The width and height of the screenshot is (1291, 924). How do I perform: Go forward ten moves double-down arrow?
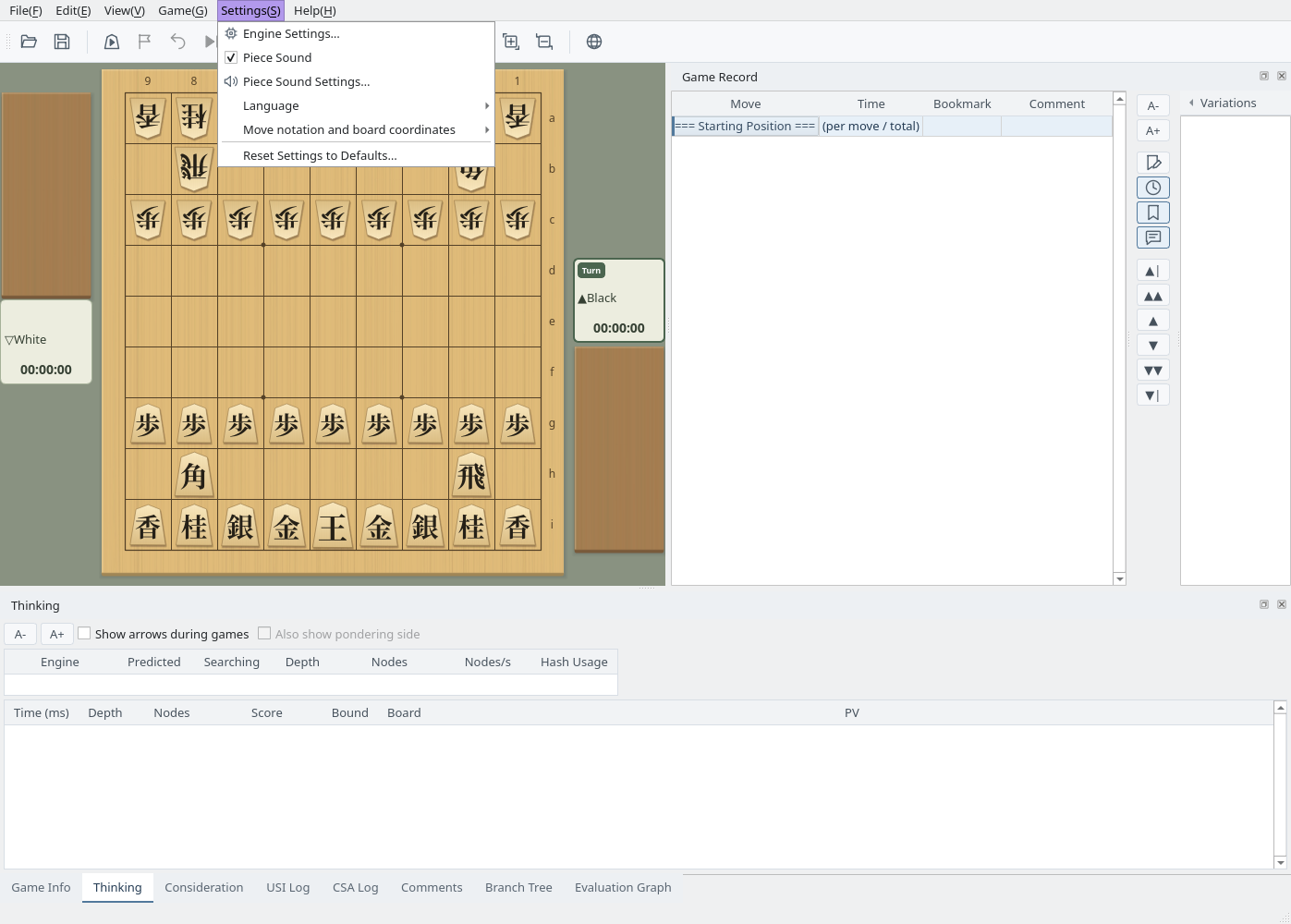click(1153, 371)
